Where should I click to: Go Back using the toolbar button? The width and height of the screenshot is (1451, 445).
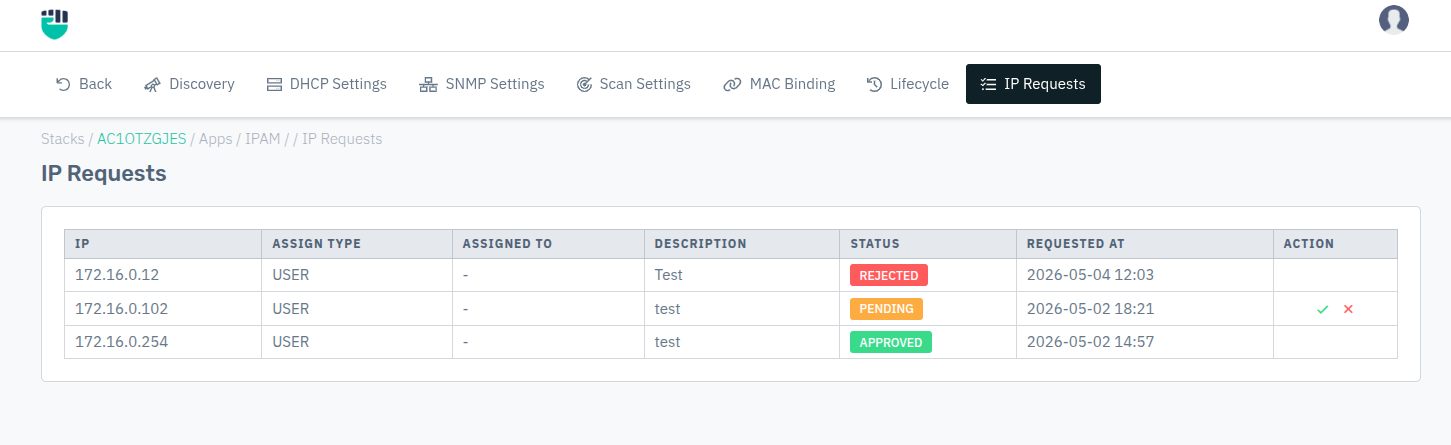[x=83, y=84]
